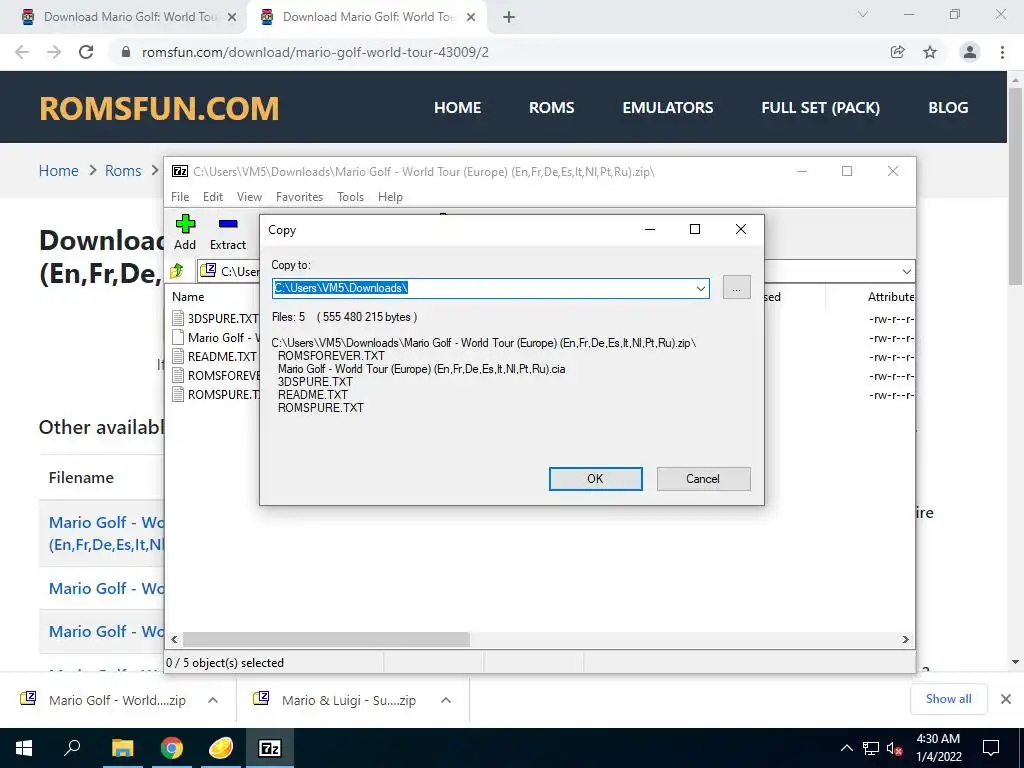Click the lock icon in address bar
The width and height of the screenshot is (1024, 768).
pyautogui.click(x=126, y=52)
